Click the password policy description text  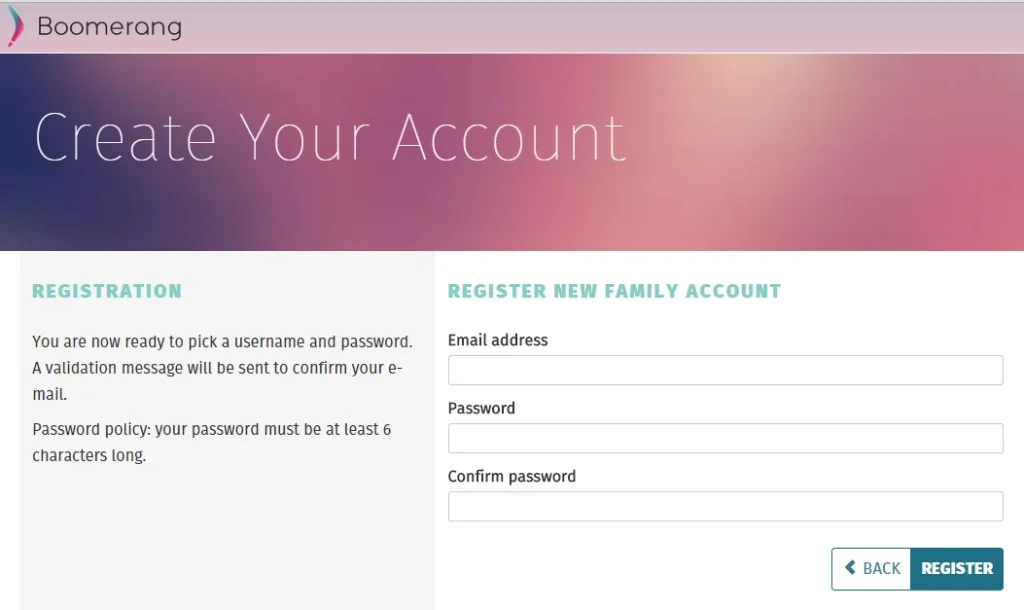[x=212, y=441]
